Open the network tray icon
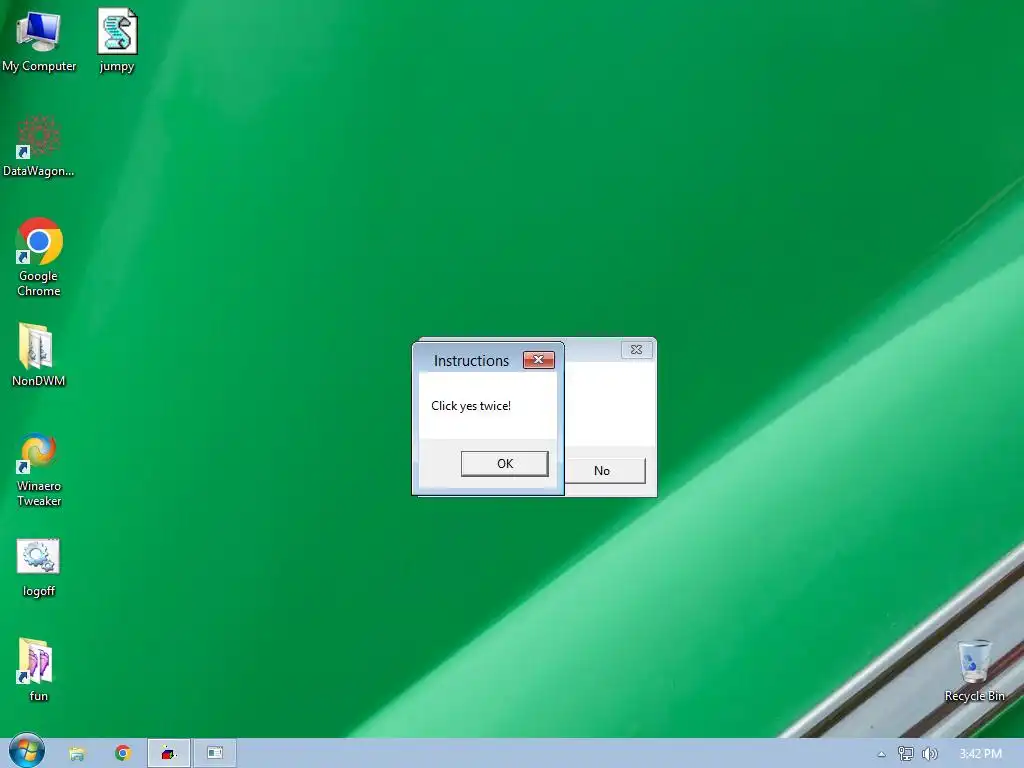Image resolution: width=1024 pixels, height=768 pixels. 905,754
